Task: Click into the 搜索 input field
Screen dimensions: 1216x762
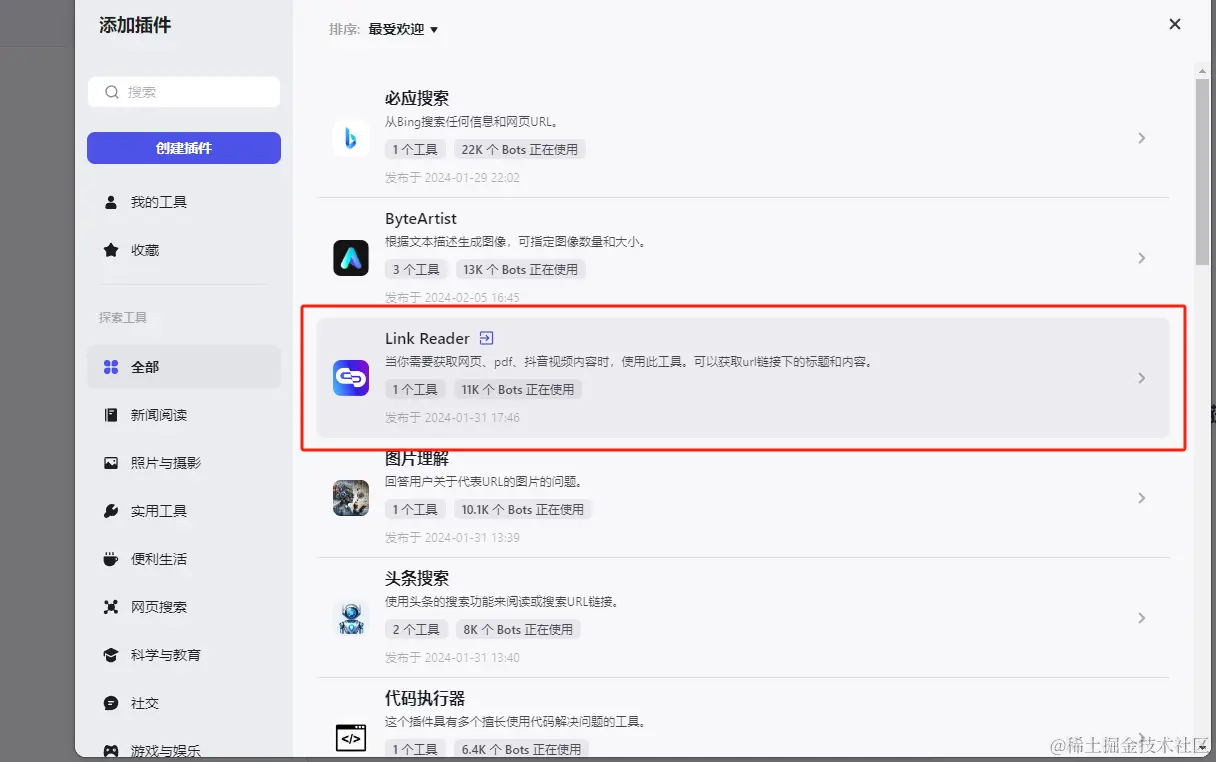Action: (184, 92)
